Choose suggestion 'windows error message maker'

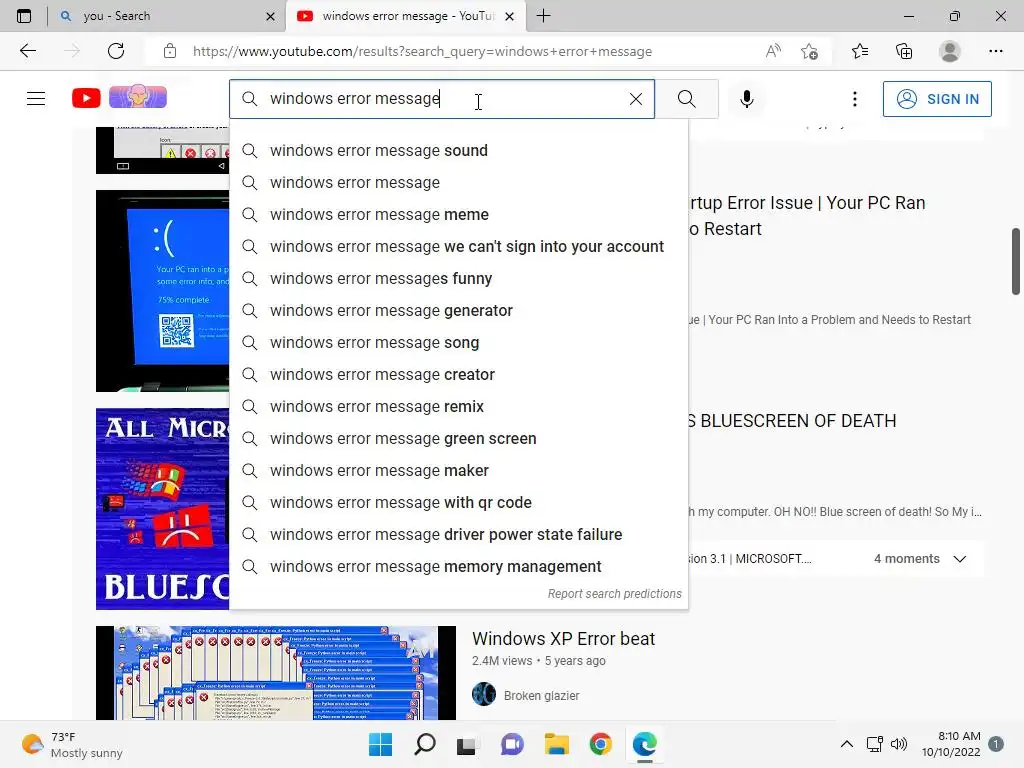click(x=458, y=470)
